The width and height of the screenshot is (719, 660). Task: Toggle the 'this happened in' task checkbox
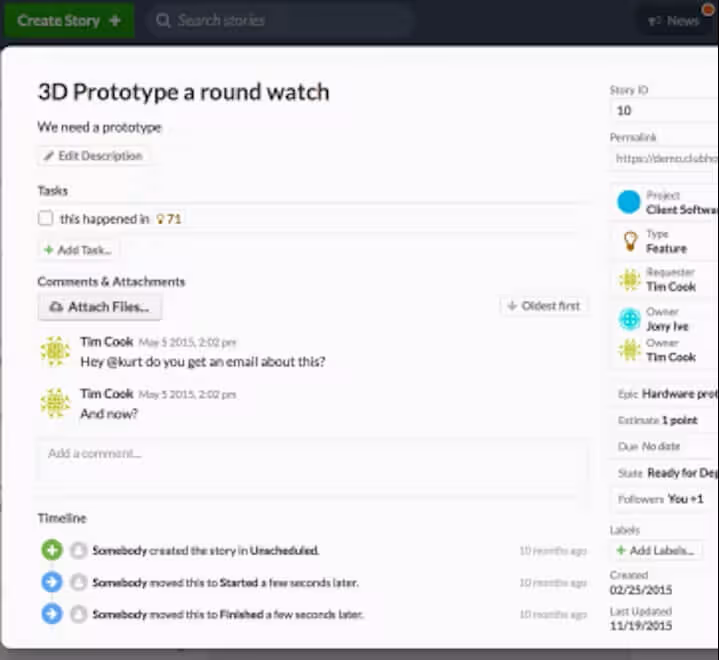45,218
